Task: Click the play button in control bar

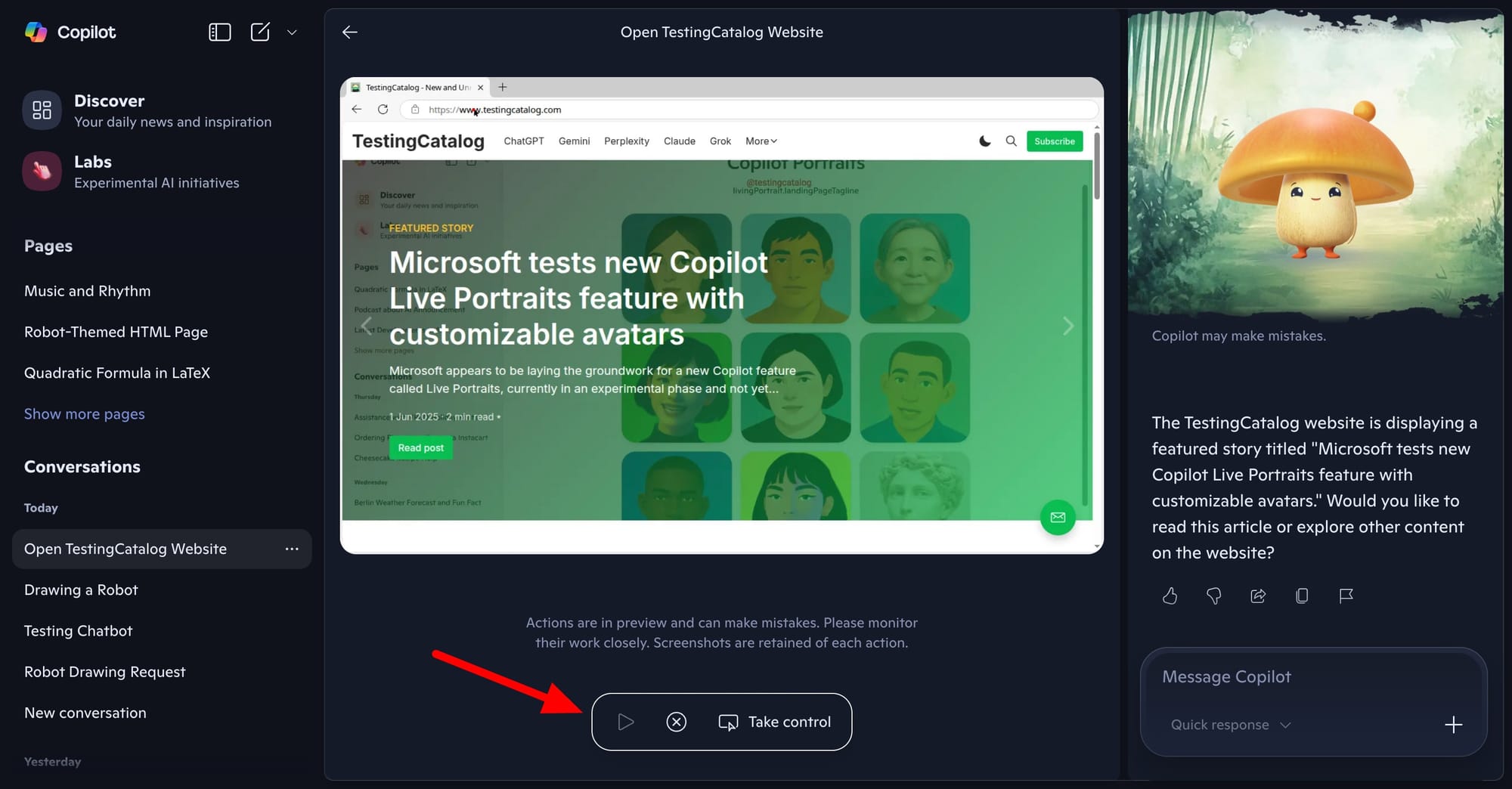Action: [625, 722]
